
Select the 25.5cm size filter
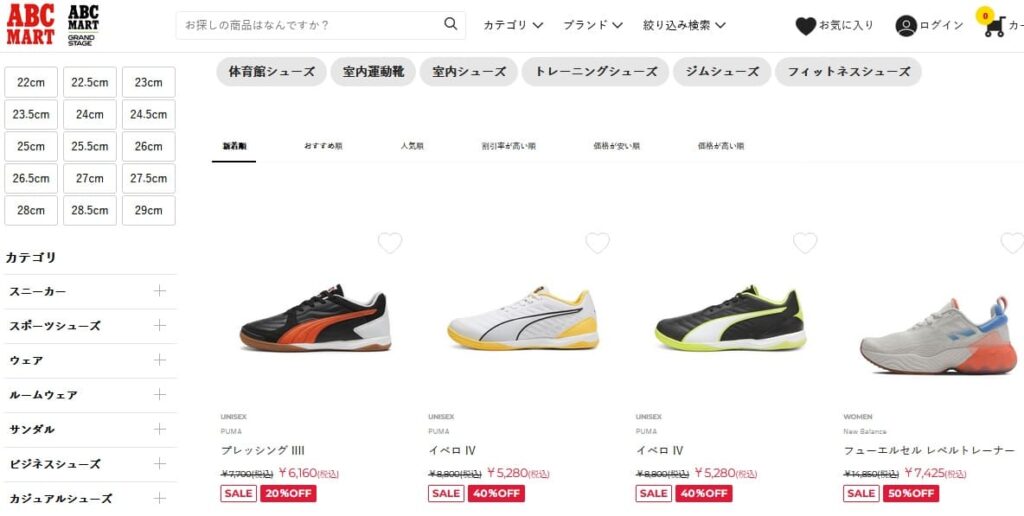[89, 146]
